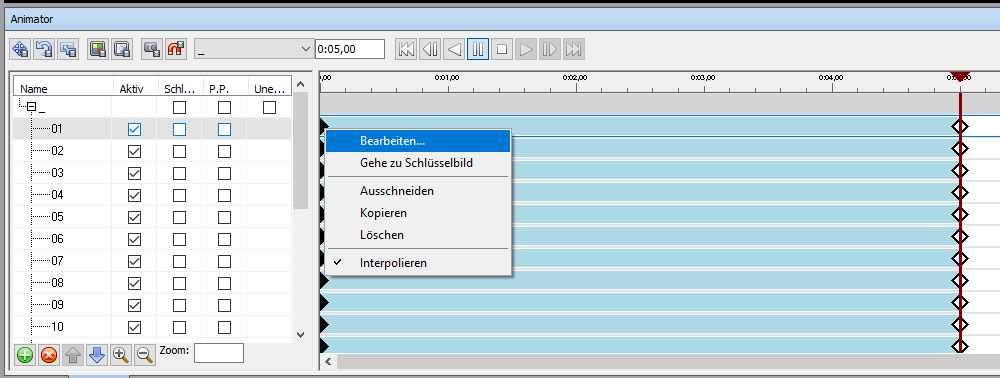Select Kopieren from the context menu
The height and width of the screenshot is (378, 1000).
[x=418, y=213]
